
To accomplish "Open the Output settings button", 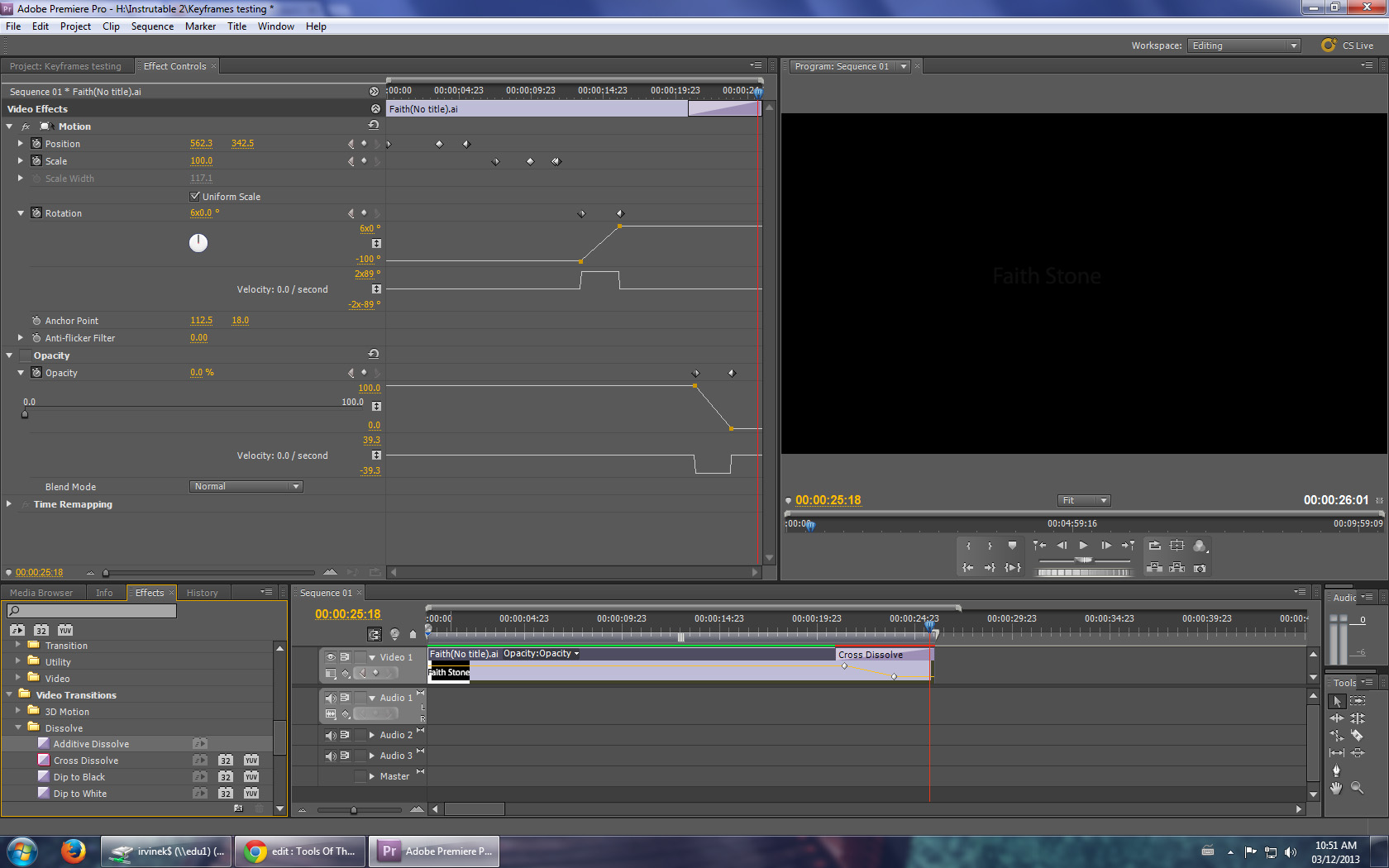I will pos(1200,546).
